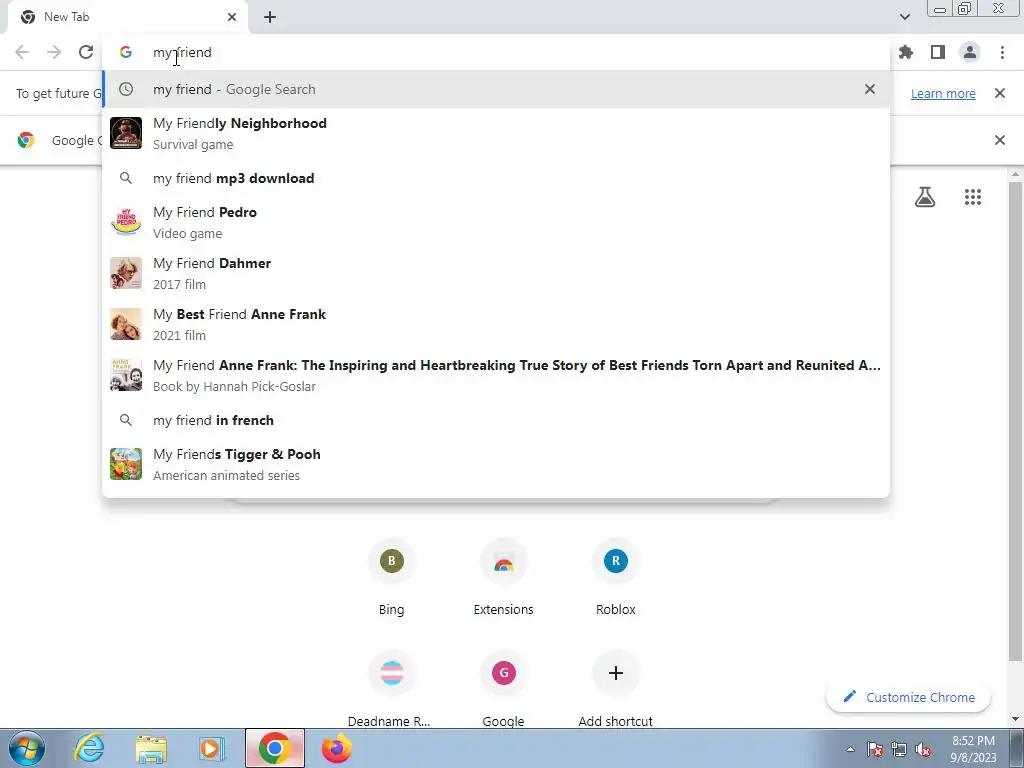Viewport: 1024px width, 768px height.
Task: Go back using the back arrow
Action: coord(22,52)
